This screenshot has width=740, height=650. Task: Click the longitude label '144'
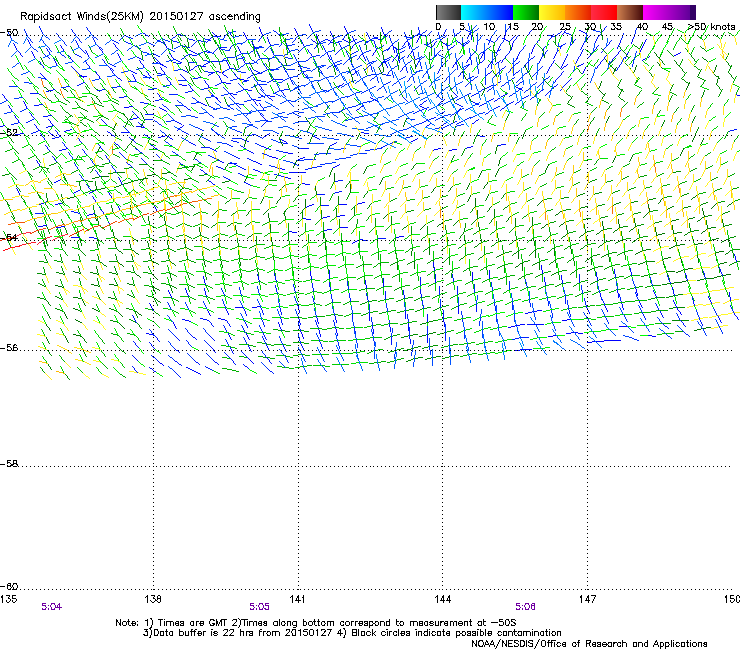point(442,599)
